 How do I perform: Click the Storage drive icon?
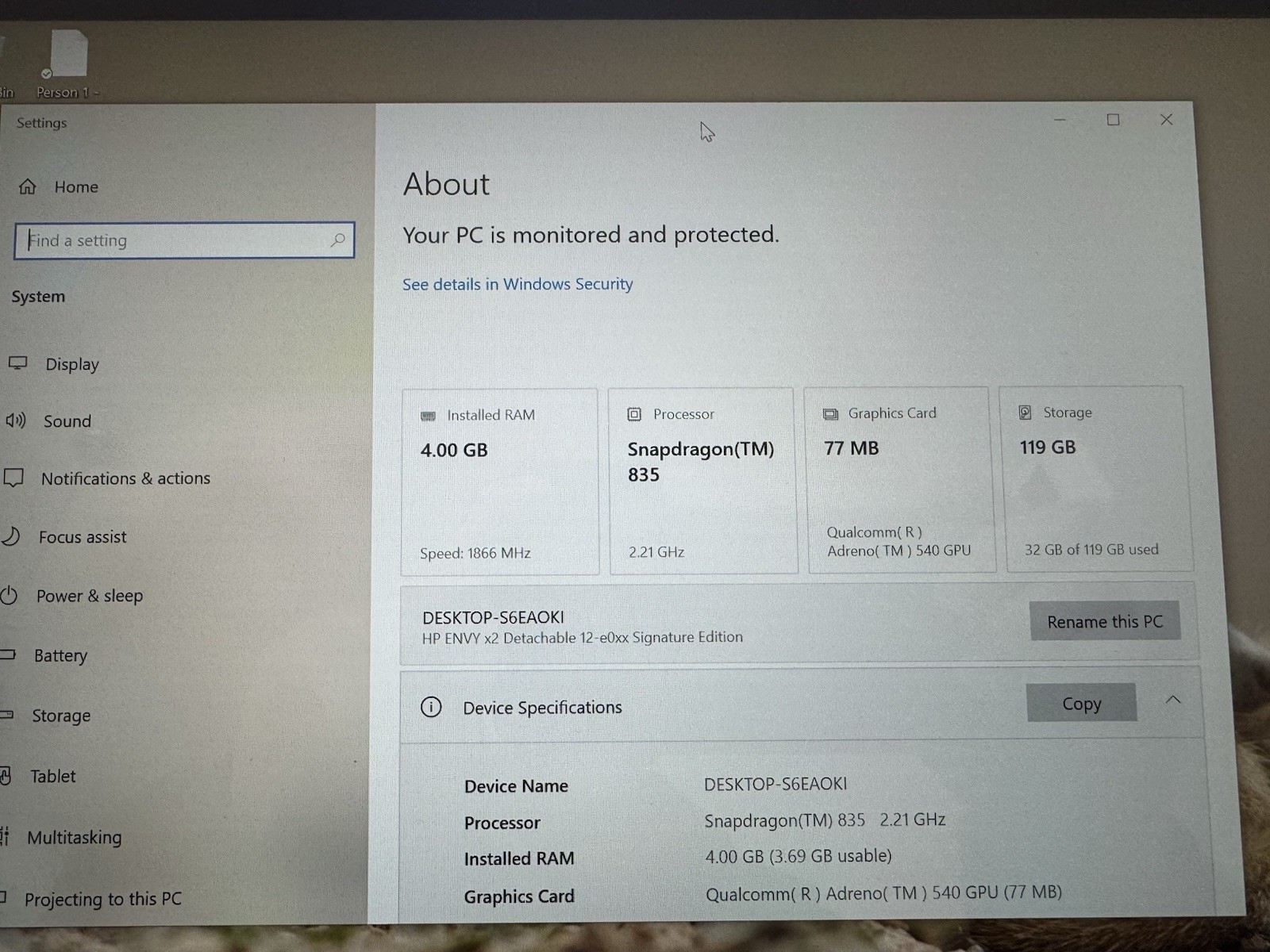(x=1025, y=413)
